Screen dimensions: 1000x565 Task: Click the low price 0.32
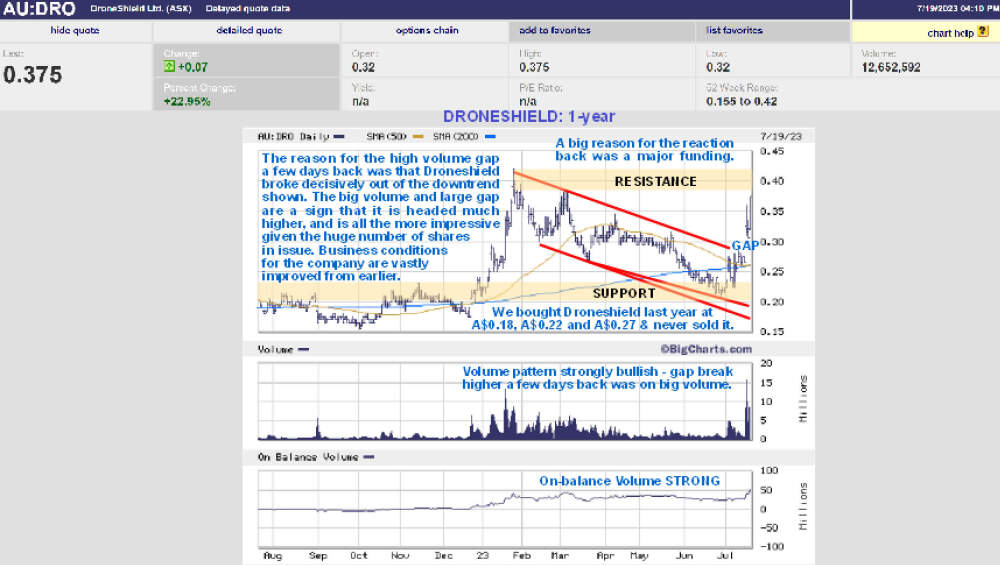(x=717, y=67)
